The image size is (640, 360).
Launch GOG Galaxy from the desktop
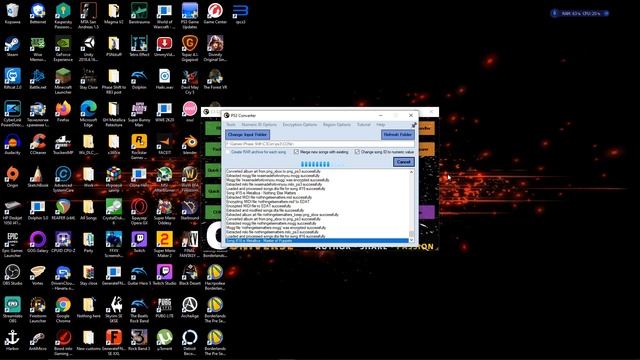(x=38, y=242)
